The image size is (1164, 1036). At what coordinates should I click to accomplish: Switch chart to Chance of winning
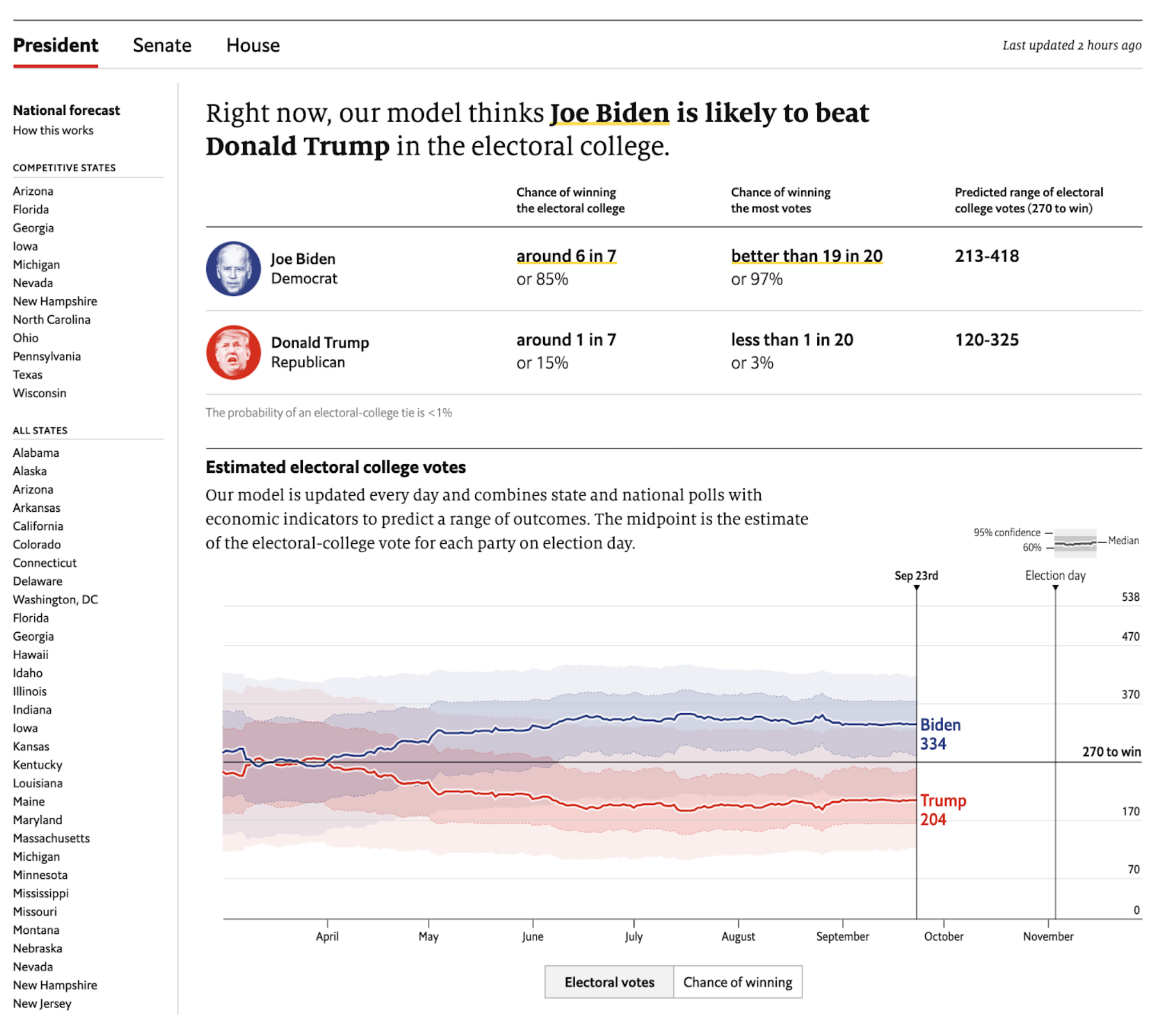[737, 982]
